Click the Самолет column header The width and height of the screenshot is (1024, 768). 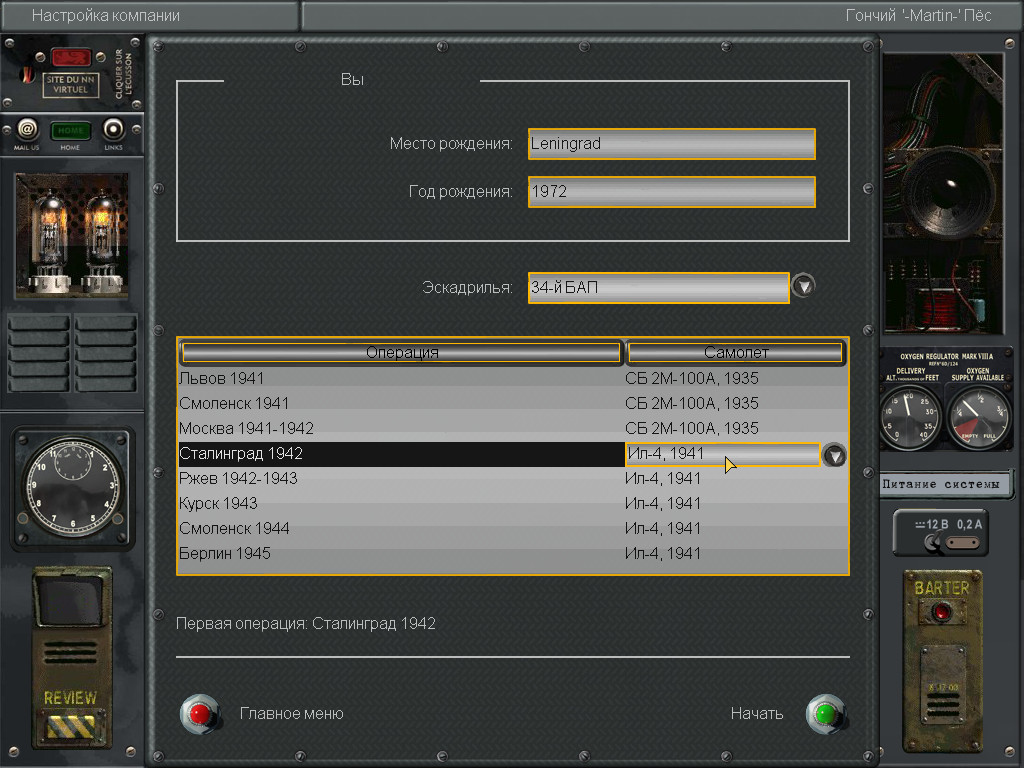(x=736, y=353)
